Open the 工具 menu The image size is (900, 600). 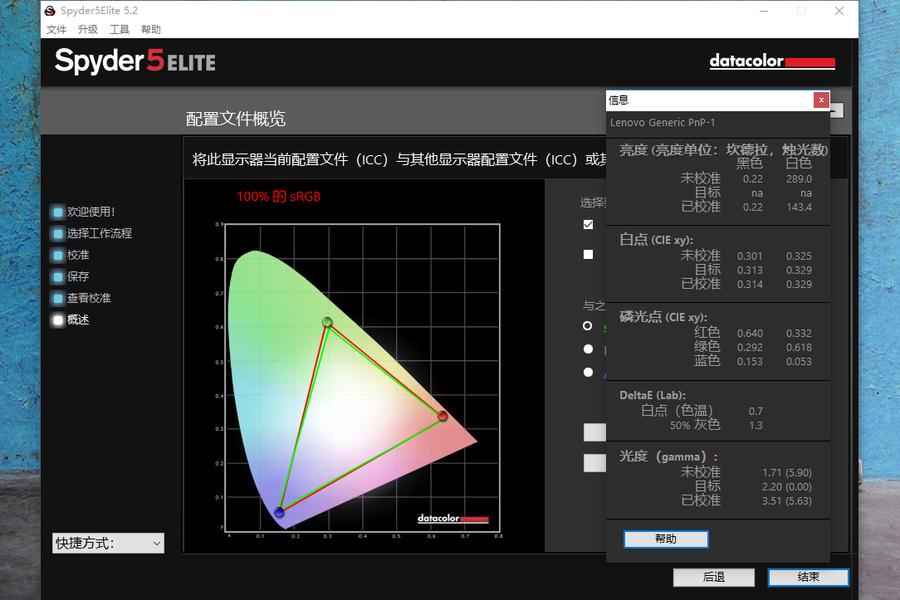(119, 30)
